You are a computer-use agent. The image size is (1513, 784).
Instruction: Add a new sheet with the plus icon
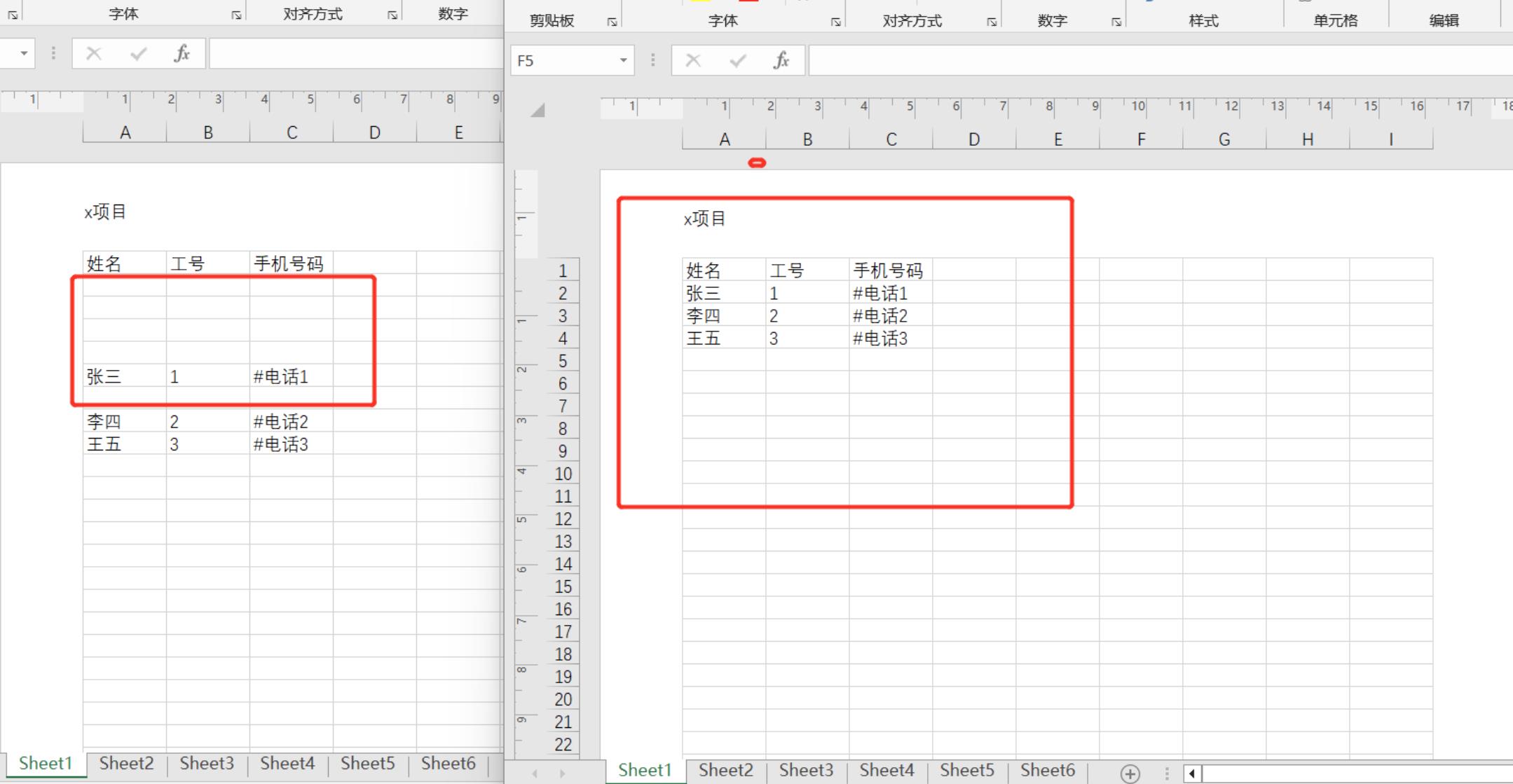[1130, 773]
